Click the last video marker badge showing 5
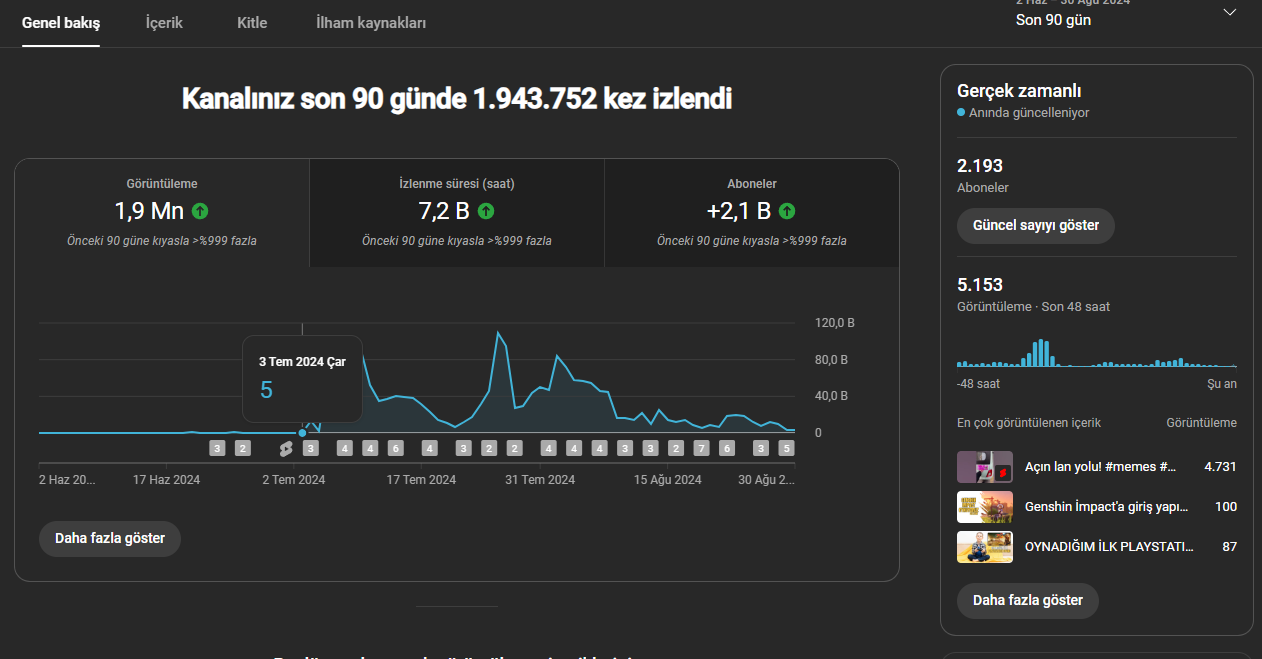The height and width of the screenshot is (659, 1262). pos(787,448)
